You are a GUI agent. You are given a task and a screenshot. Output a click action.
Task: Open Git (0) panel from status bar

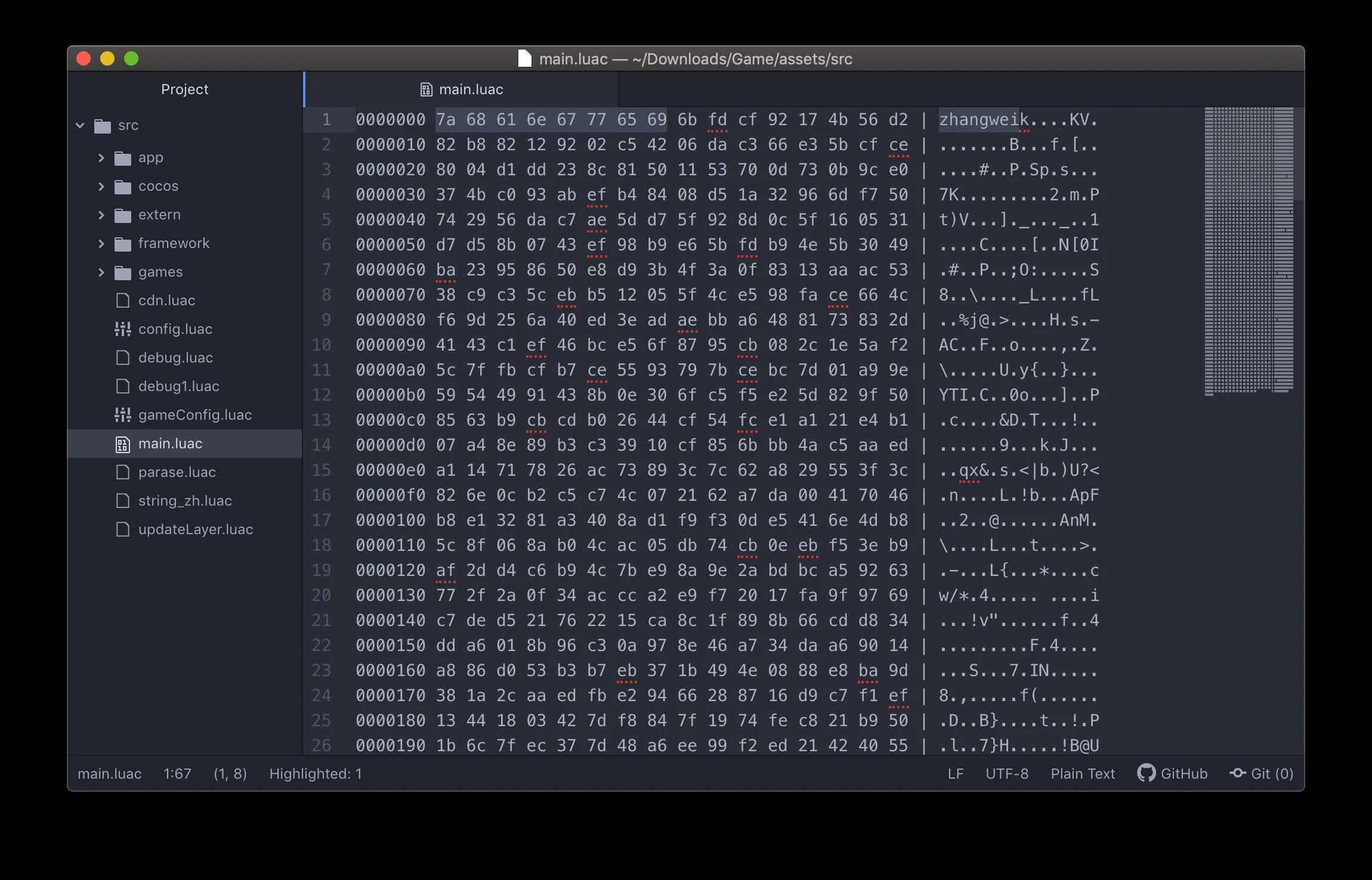[x=1262, y=774]
